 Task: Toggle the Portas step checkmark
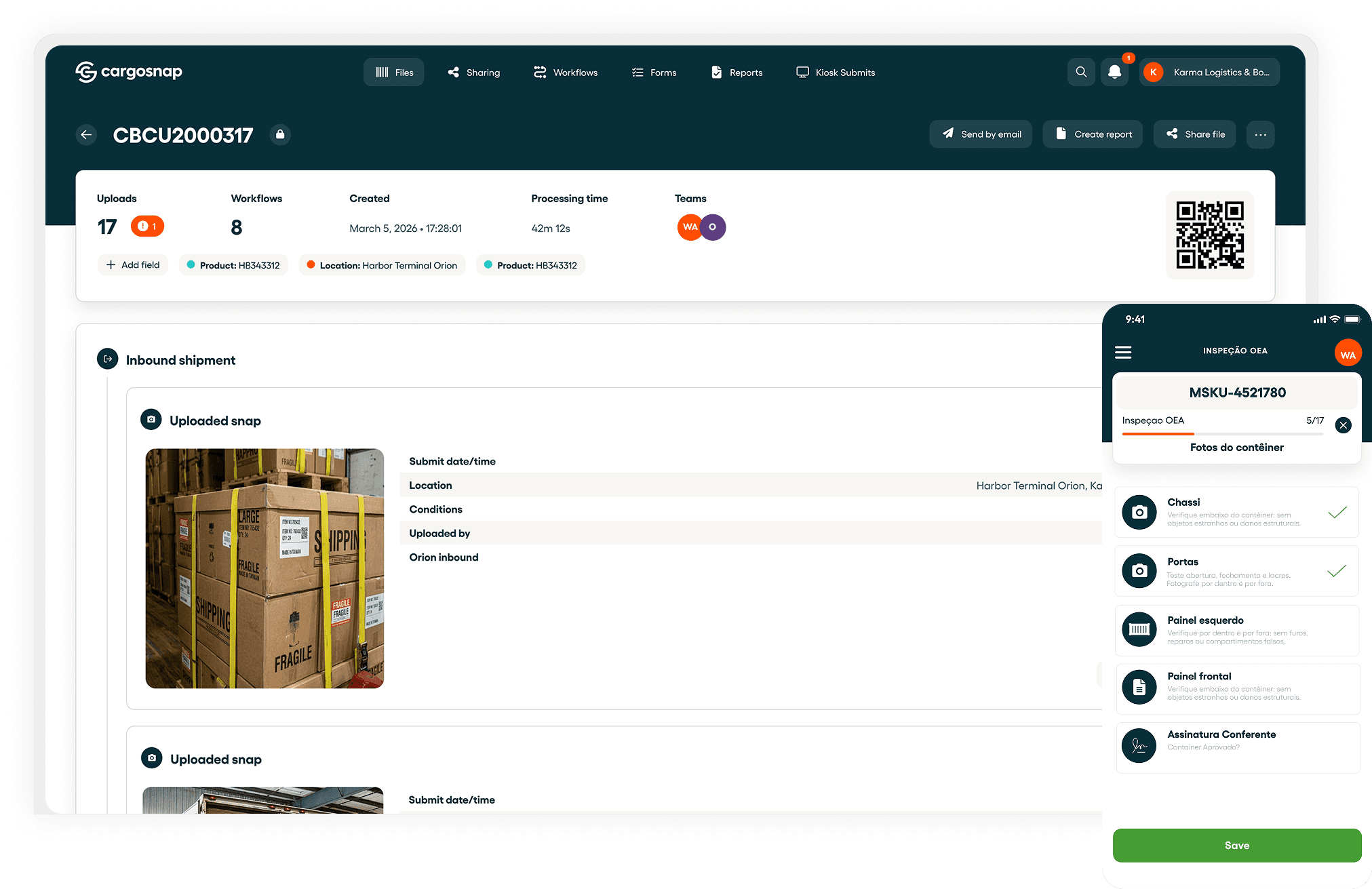[x=1337, y=571]
